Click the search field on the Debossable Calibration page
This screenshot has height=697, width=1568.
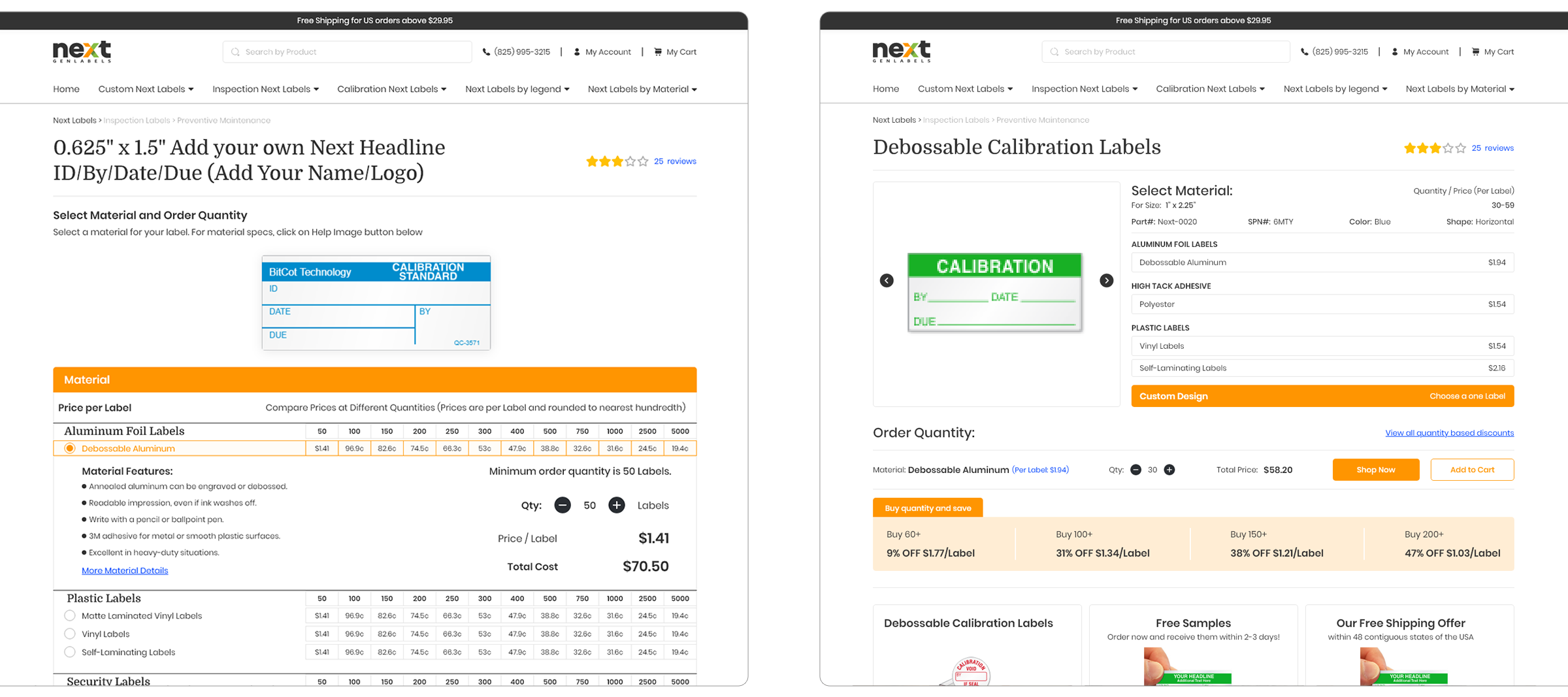tap(1166, 52)
